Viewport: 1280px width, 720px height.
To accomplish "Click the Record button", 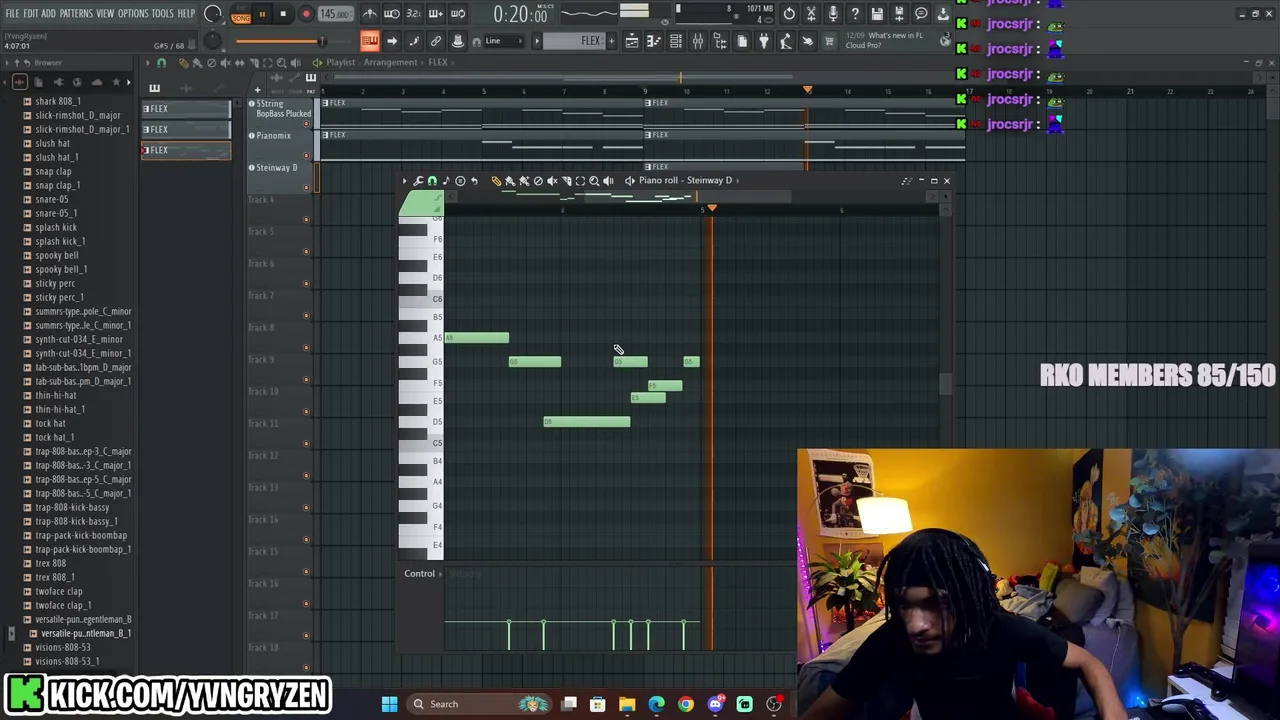I will click(x=306, y=14).
